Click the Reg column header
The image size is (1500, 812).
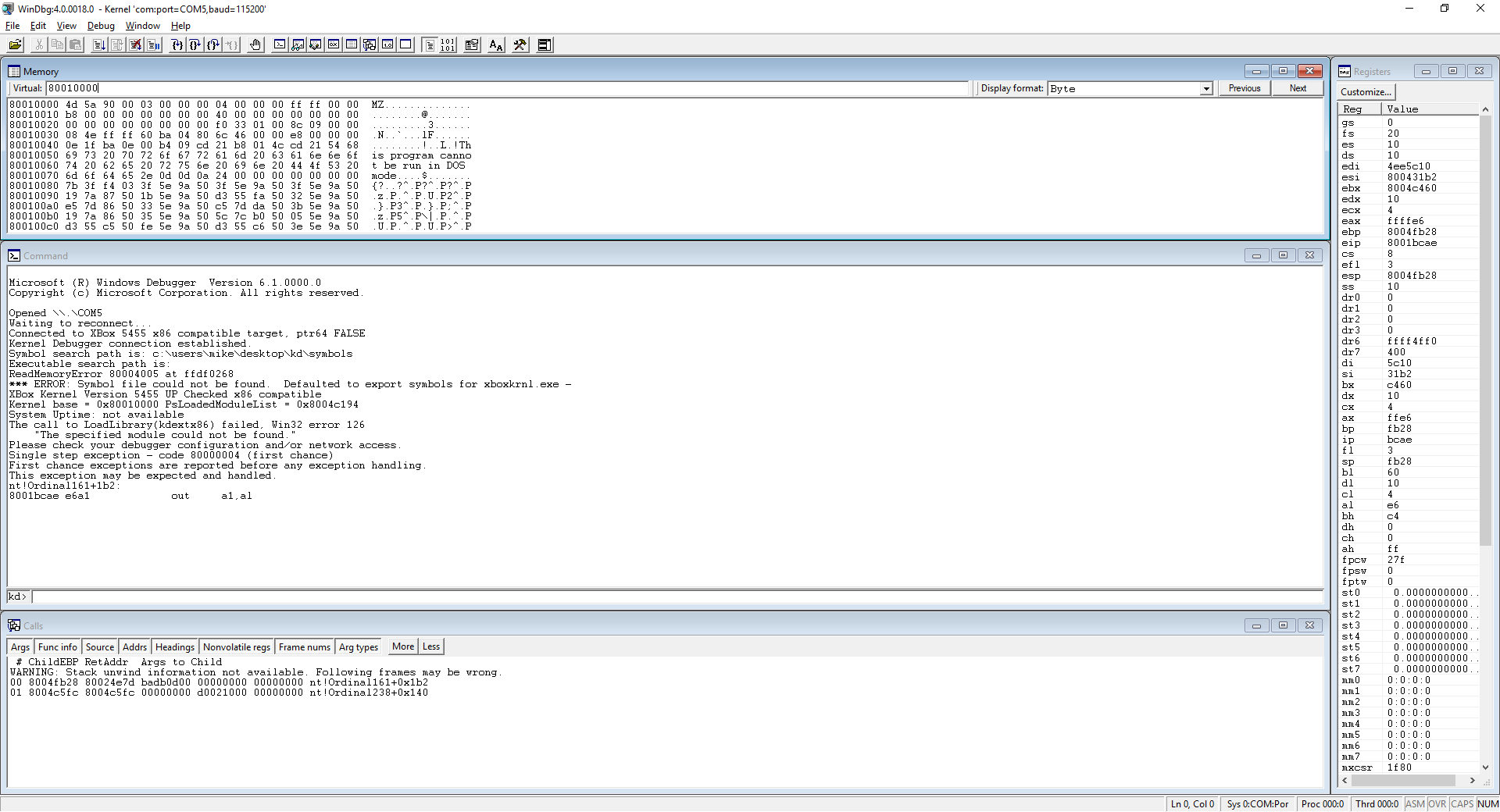(1359, 109)
